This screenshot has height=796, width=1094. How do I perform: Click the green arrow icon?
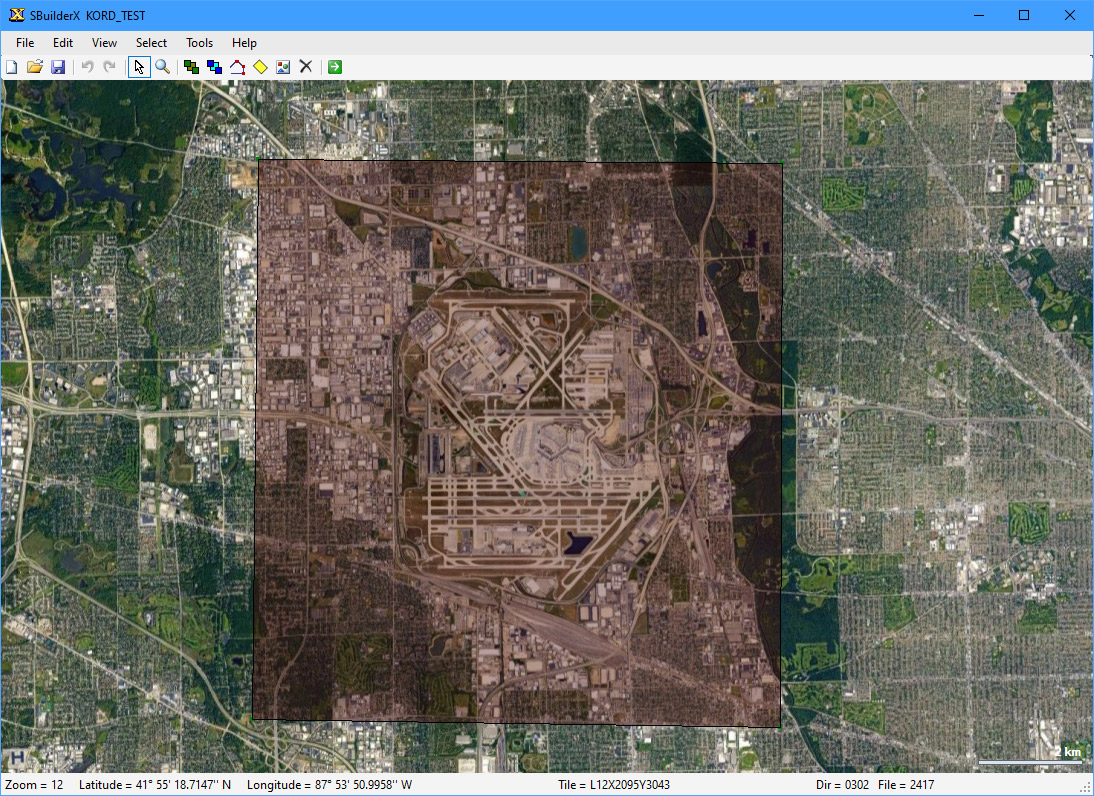pyautogui.click(x=335, y=67)
